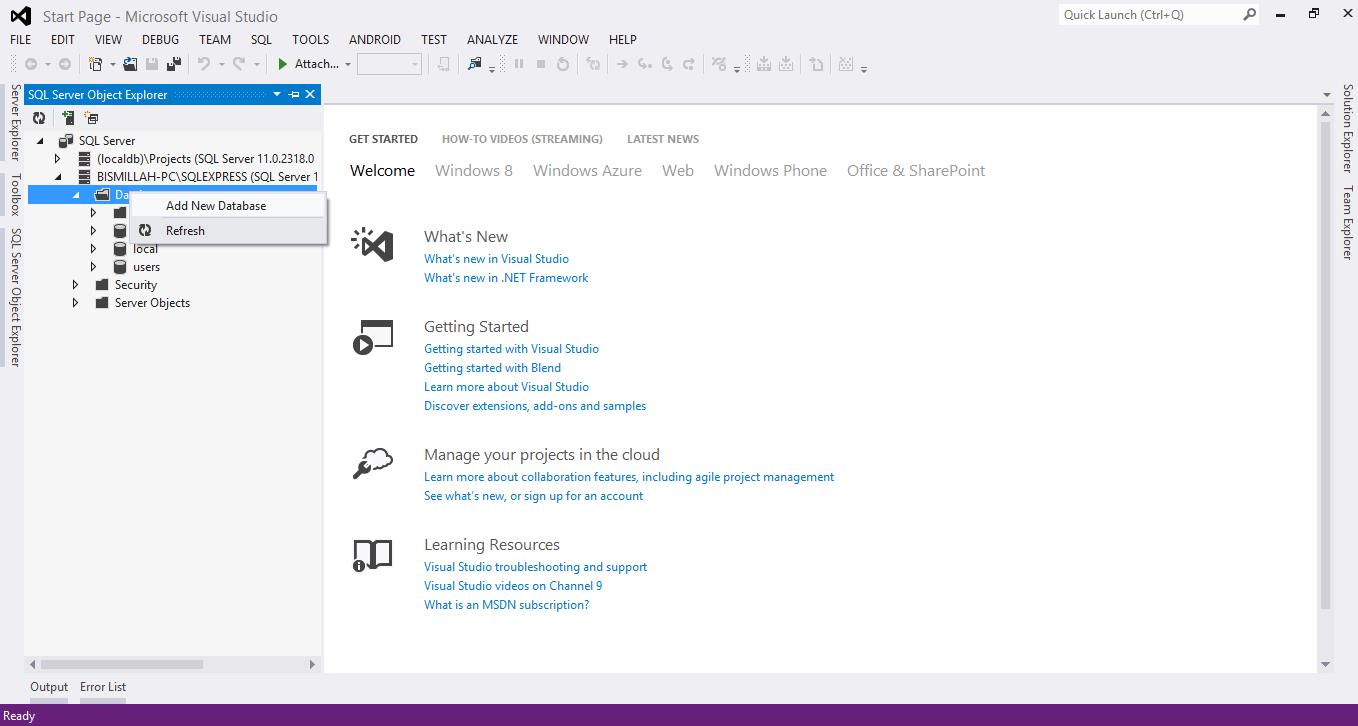
Task: Click the green Start Attach play button
Action: tap(283, 64)
